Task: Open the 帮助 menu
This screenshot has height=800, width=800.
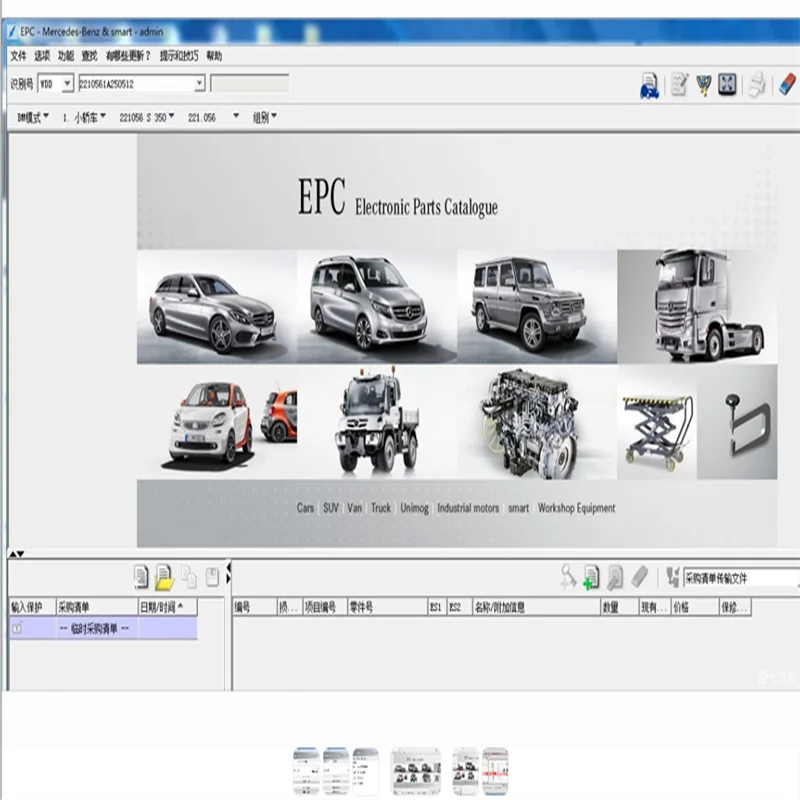Action: pyautogui.click(x=214, y=56)
